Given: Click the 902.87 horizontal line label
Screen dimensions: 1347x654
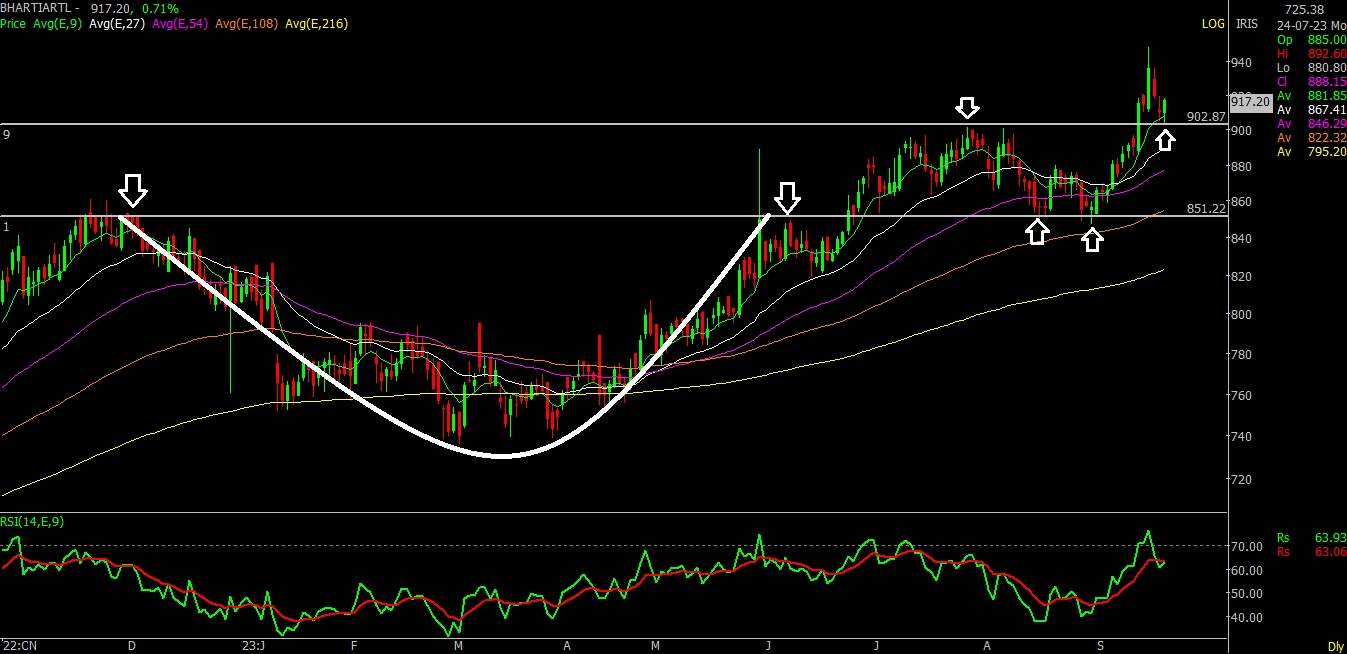Looking at the screenshot, I should [x=1206, y=116].
